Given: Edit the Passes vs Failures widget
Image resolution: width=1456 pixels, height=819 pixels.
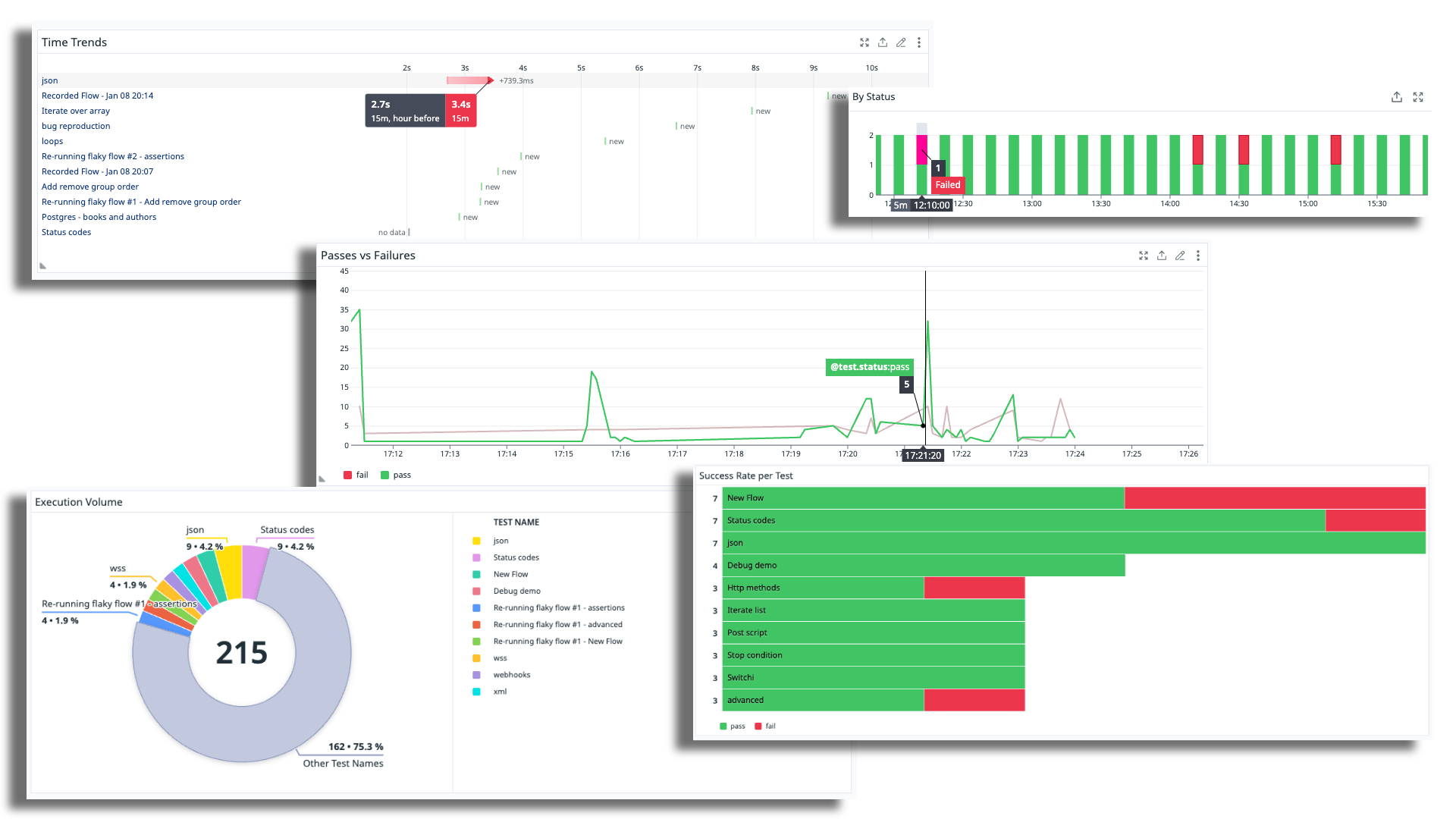Looking at the screenshot, I should (1180, 256).
